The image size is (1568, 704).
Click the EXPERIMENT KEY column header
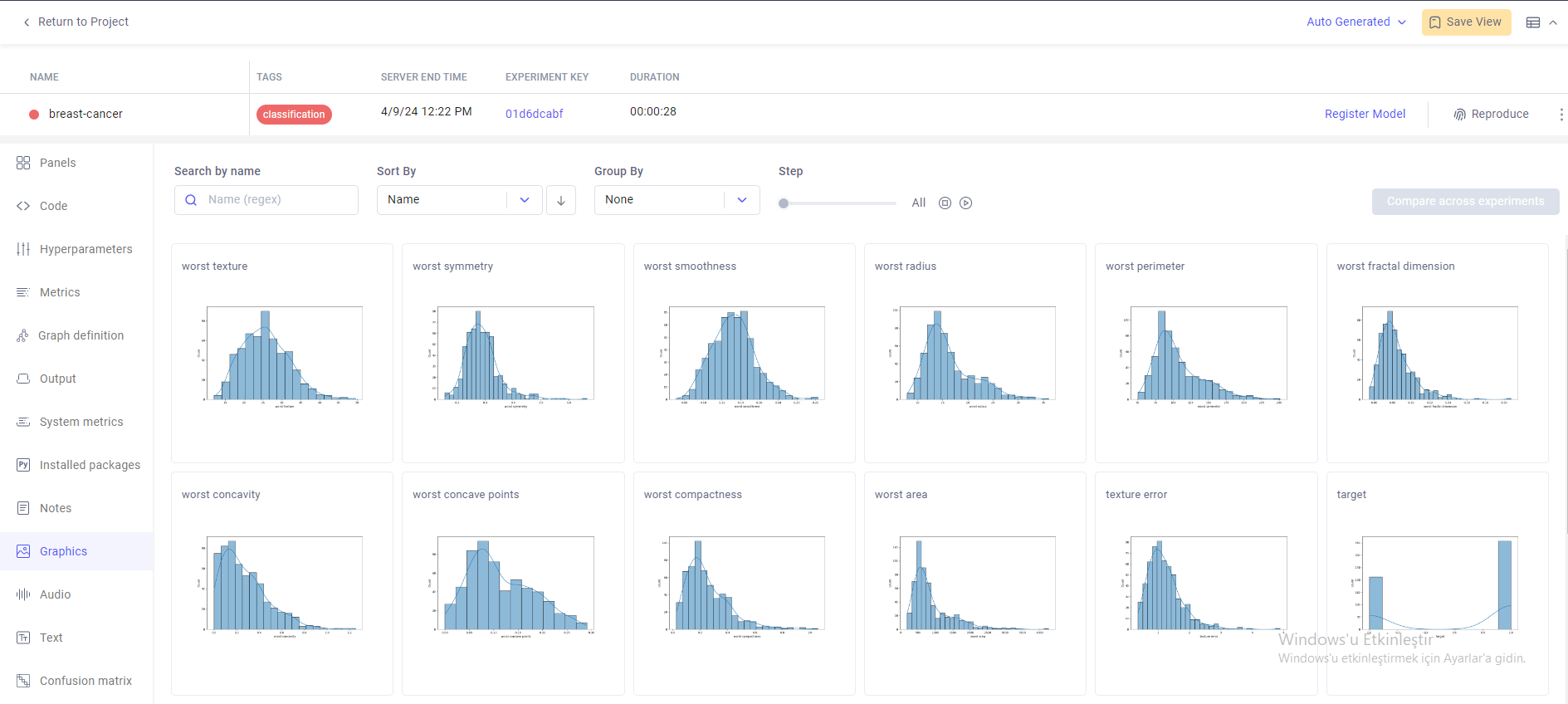tap(547, 77)
